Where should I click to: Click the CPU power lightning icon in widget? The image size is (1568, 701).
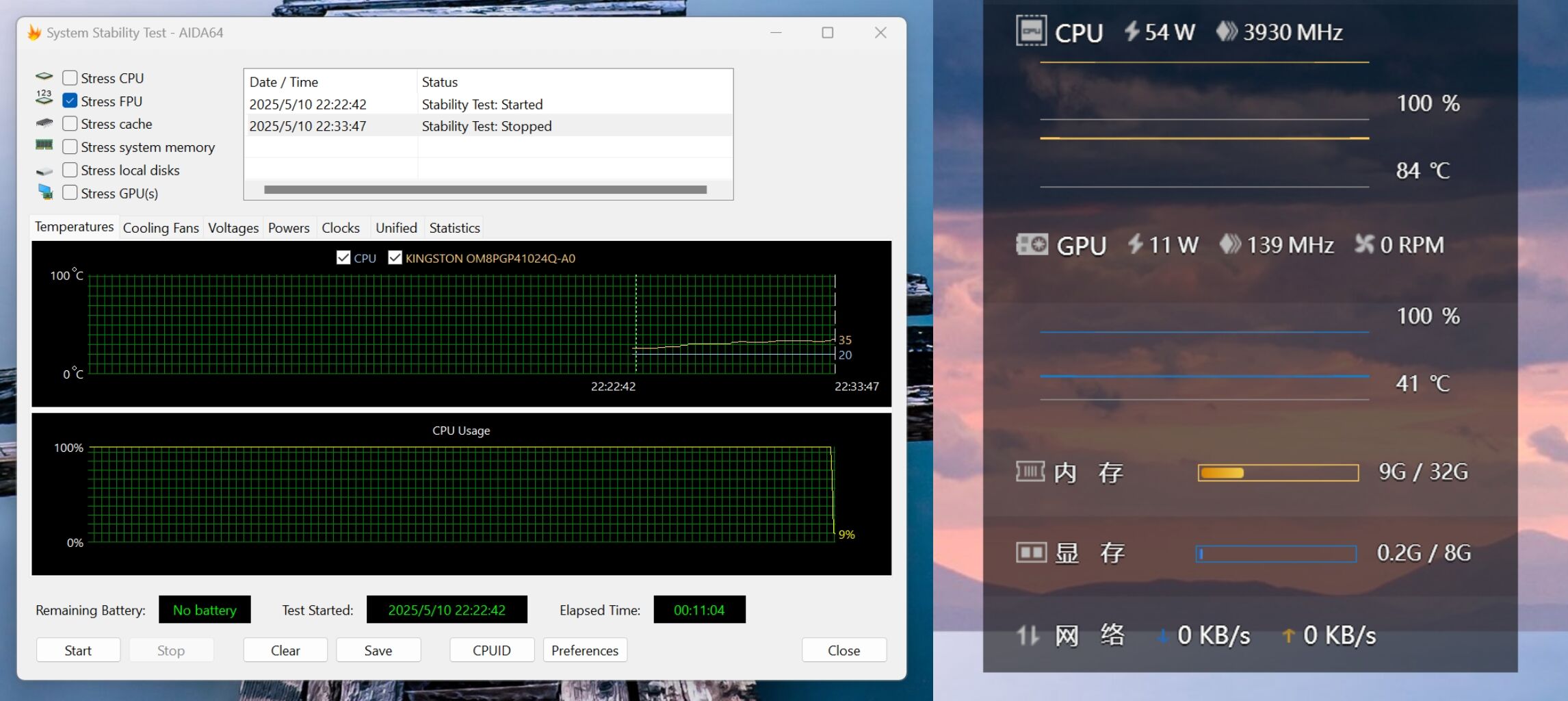tap(1132, 31)
